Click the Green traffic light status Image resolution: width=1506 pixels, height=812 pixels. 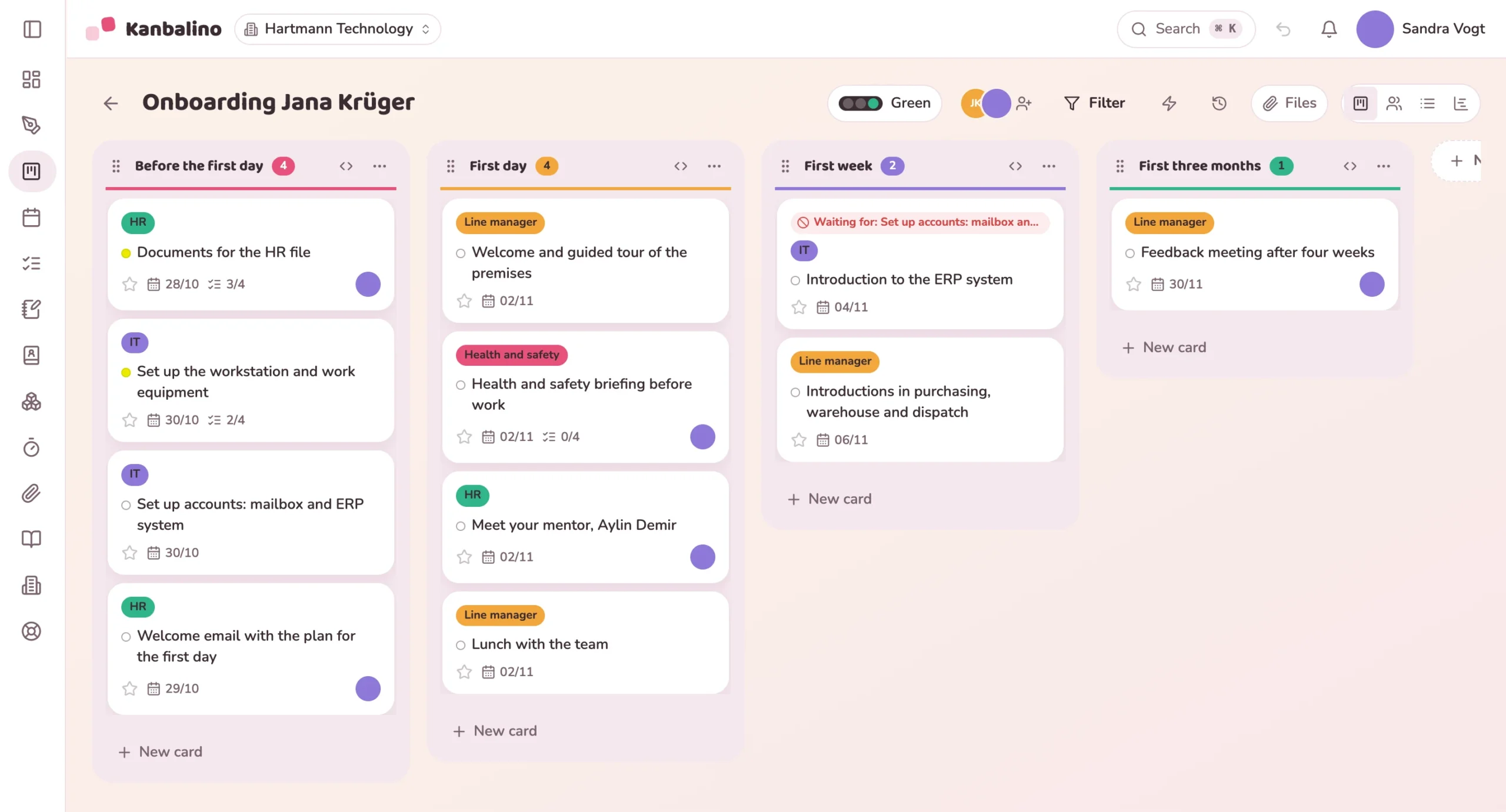point(885,103)
